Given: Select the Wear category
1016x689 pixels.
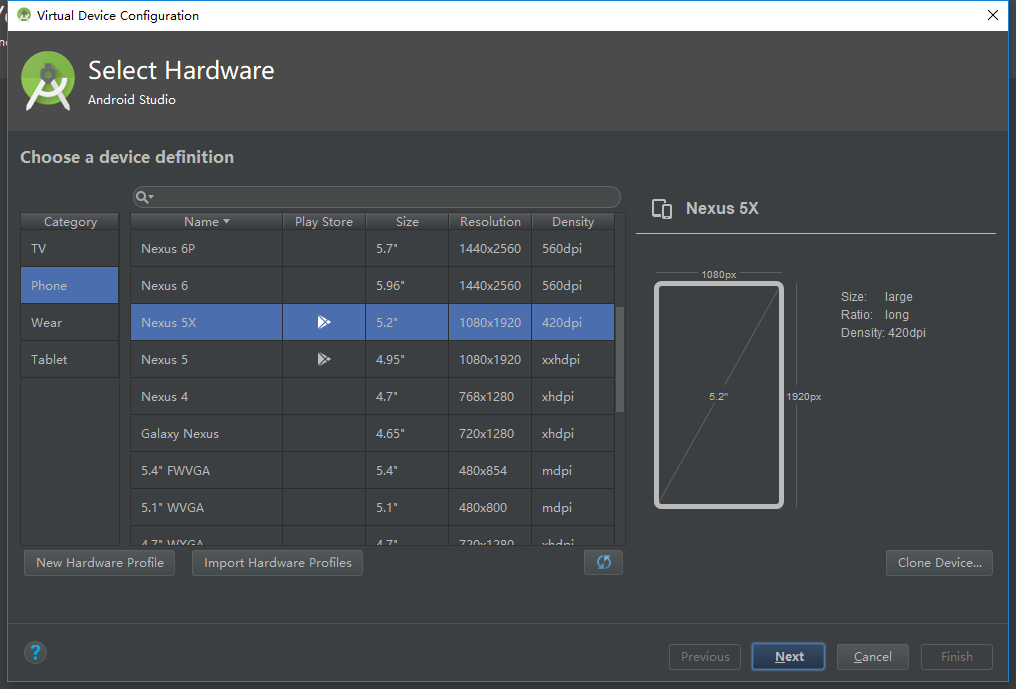Looking at the screenshot, I should pos(69,322).
